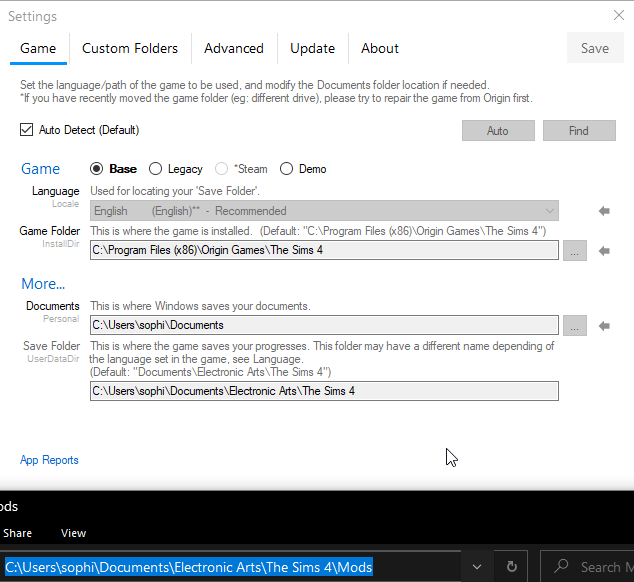Reset Game Folder path with arrow icon

click(x=604, y=251)
